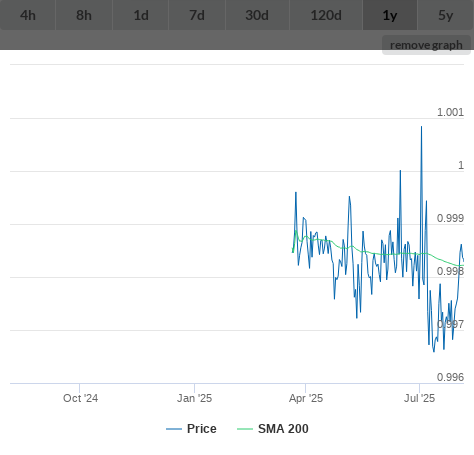Image resolution: width=474 pixels, height=455 pixels.
Task: Click the Oct '24 x-axis label
Action: point(80,398)
